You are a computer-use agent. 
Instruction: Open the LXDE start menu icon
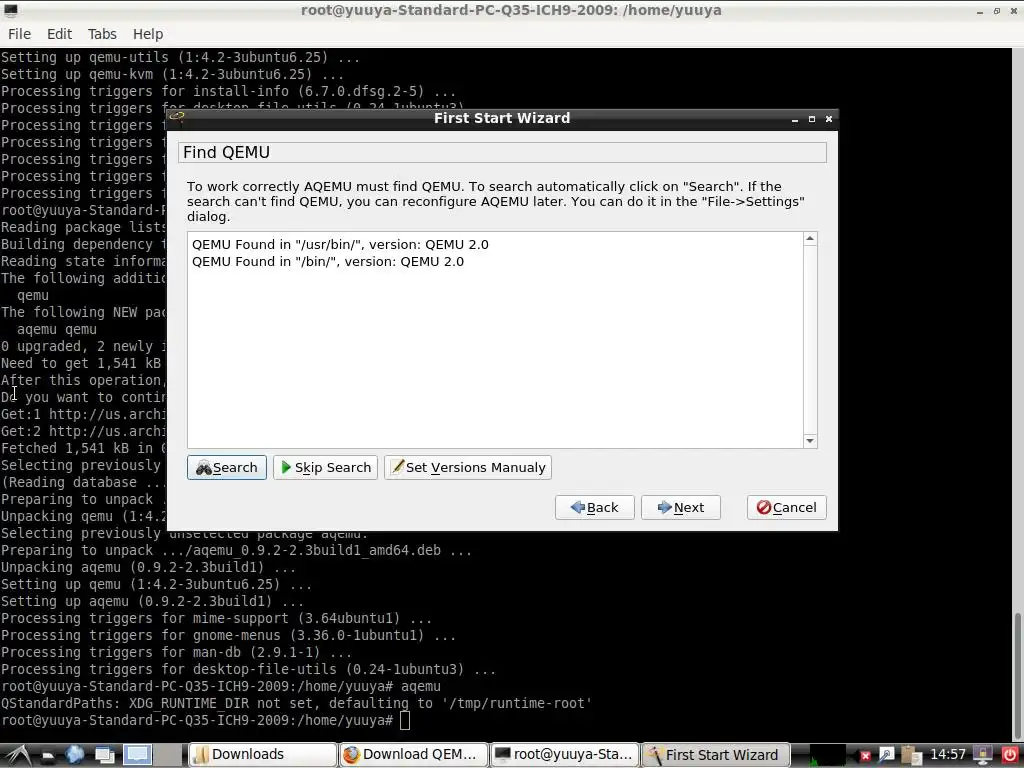point(17,755)
